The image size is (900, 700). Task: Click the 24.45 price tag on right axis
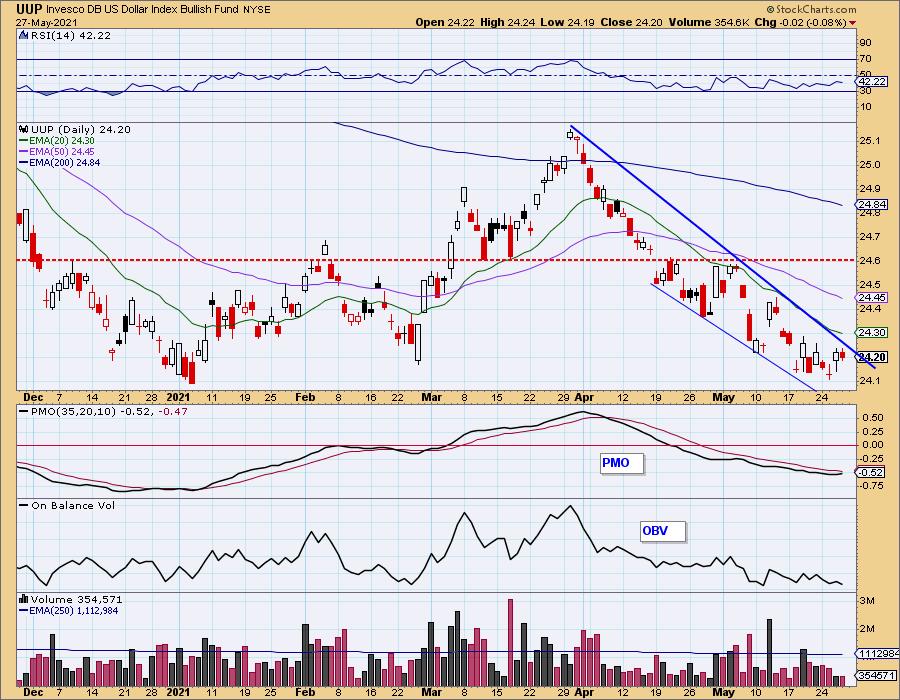(872, 297)
